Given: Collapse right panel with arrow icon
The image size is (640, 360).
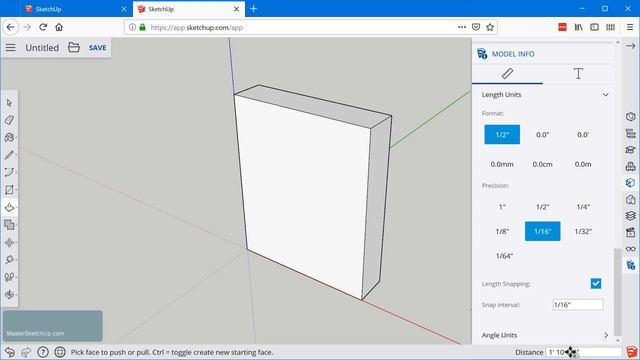Looking at the screenshot, I should click(x=631, y=46).
